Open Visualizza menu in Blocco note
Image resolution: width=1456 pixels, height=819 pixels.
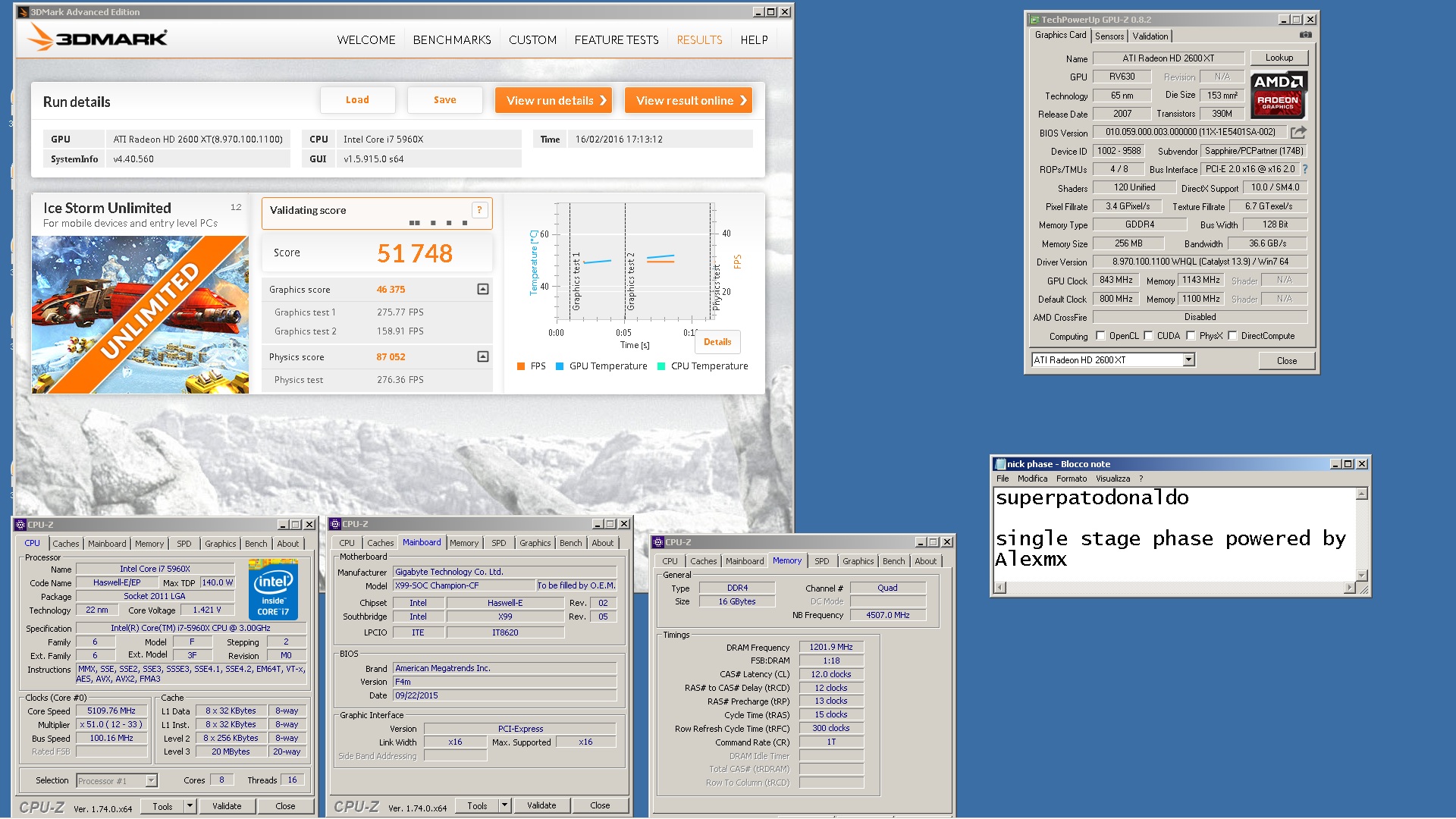point(1112,479)
